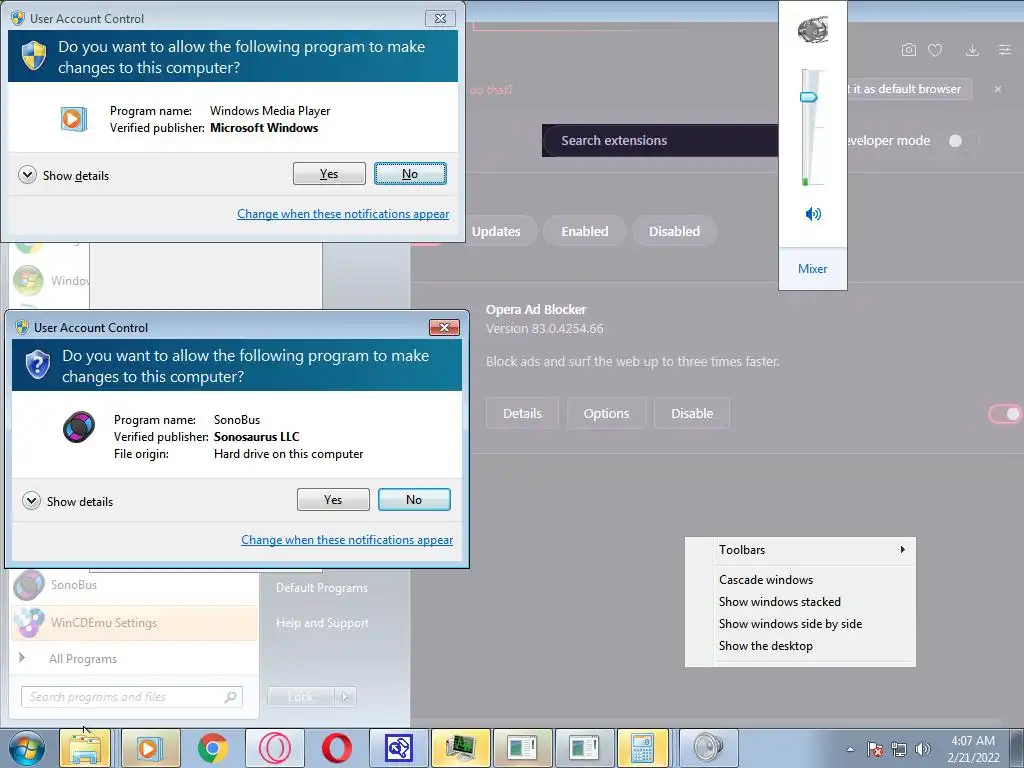Open the Mixer link in volume popup

(x=812, y=268)
